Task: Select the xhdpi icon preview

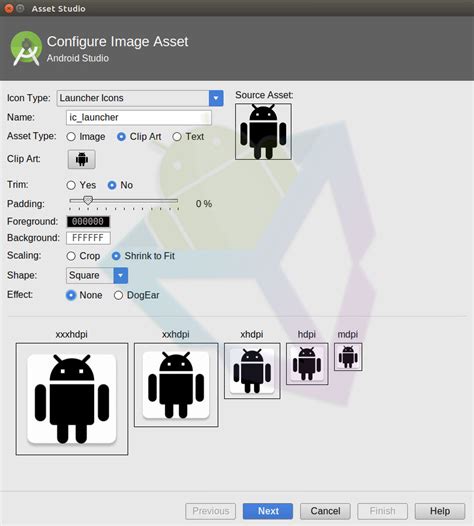Action: pos(252,371)
